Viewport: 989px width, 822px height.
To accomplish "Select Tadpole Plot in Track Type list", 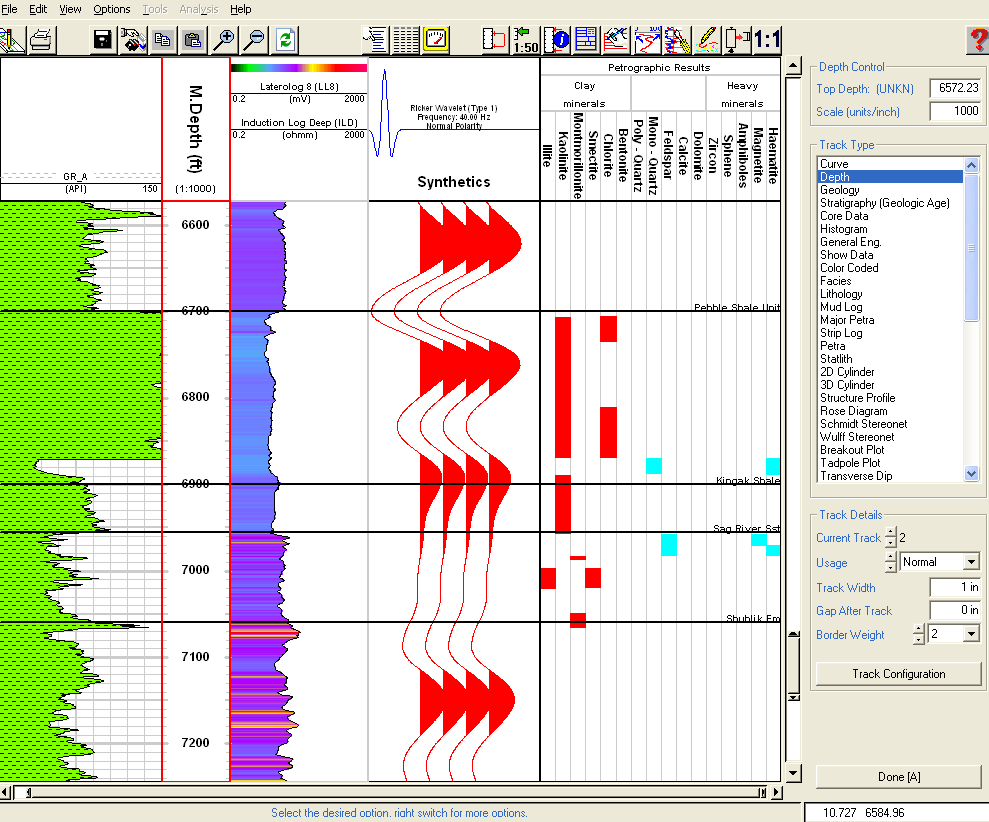I will tap(891, 463).
